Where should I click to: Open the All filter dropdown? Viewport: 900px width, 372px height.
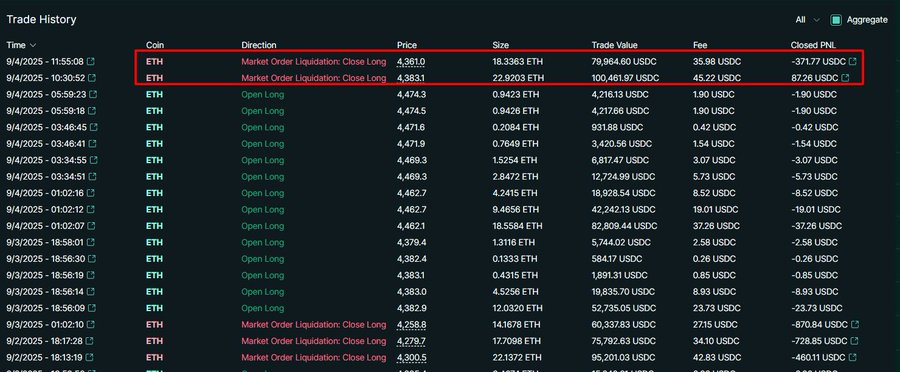point(808,20)
